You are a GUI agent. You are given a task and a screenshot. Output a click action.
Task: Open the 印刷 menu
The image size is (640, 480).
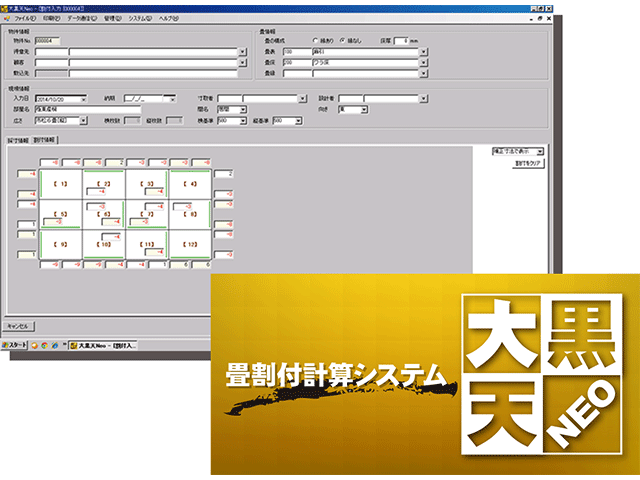pyautogui.click(x=52, y=18)
